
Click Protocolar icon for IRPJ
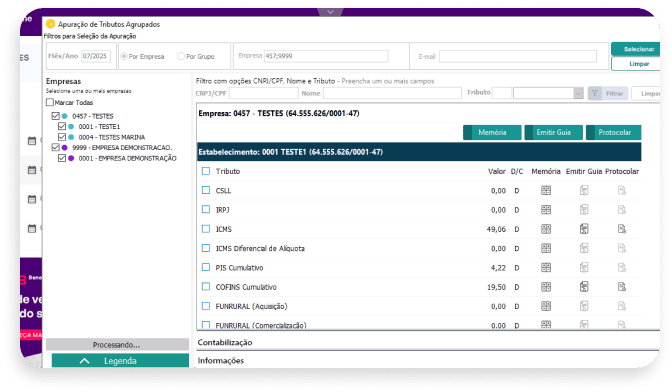coord(622,209)
